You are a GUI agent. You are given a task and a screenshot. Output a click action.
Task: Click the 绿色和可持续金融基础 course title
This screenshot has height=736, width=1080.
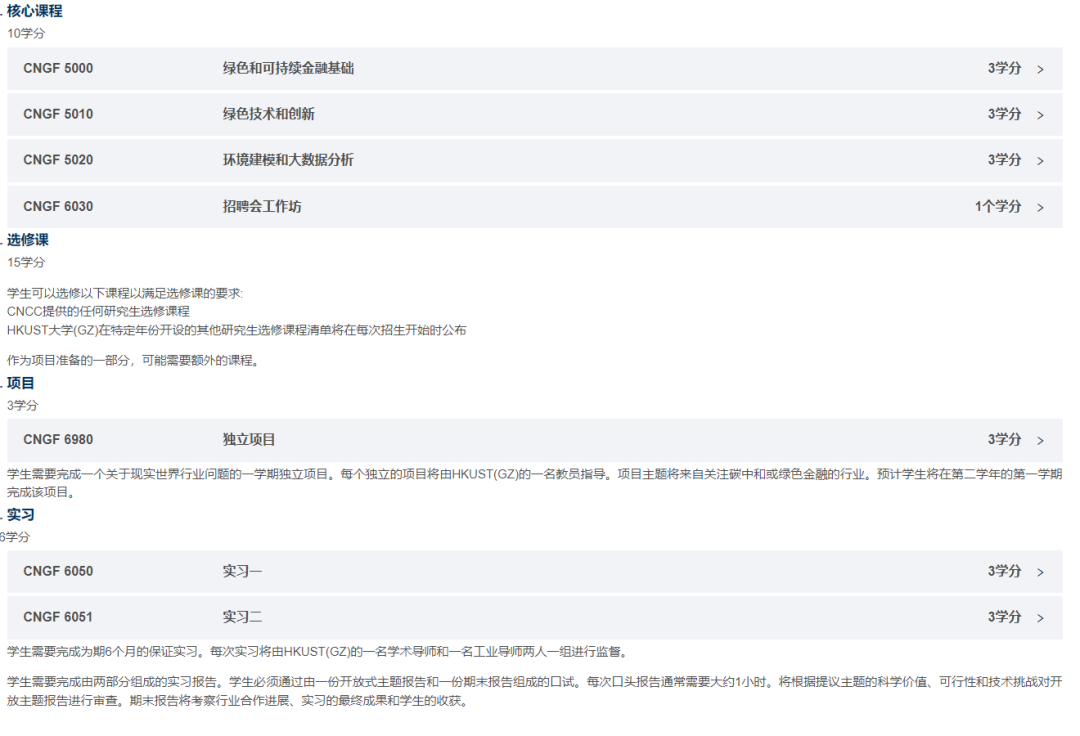click(287, 68)
